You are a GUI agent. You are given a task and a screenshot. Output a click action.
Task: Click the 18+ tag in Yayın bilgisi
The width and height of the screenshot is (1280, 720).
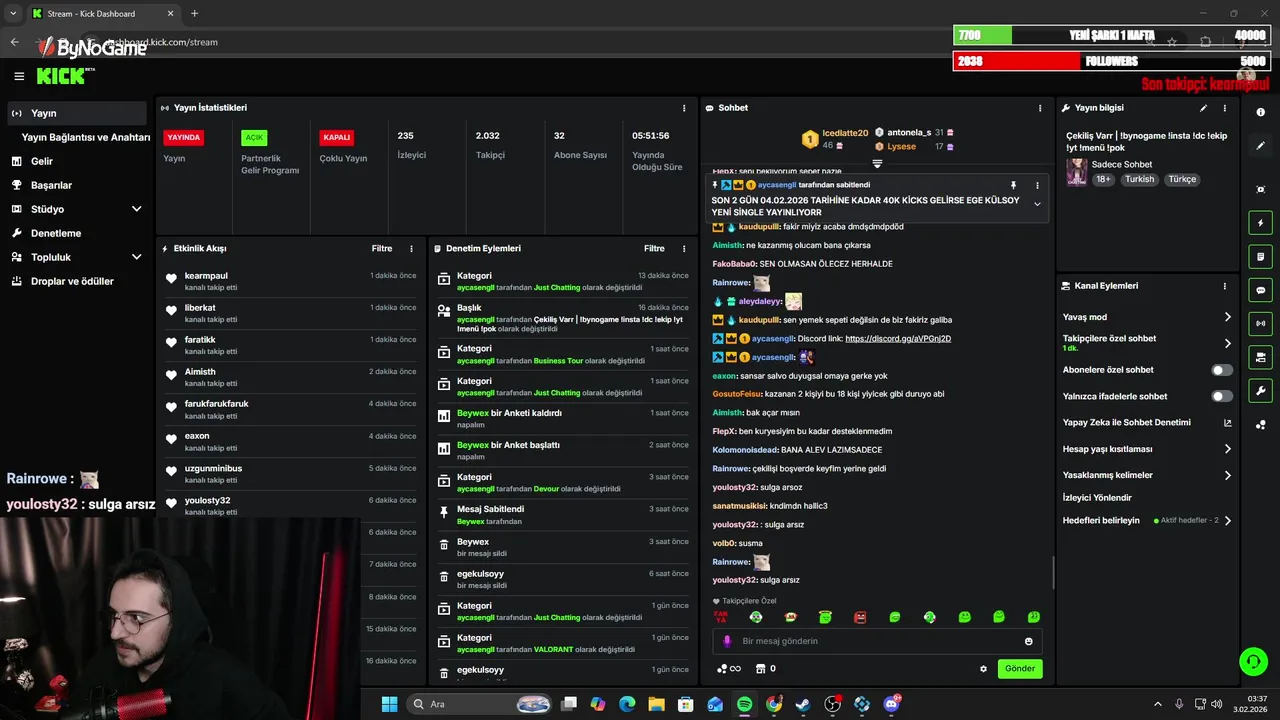pos(1103,179)
